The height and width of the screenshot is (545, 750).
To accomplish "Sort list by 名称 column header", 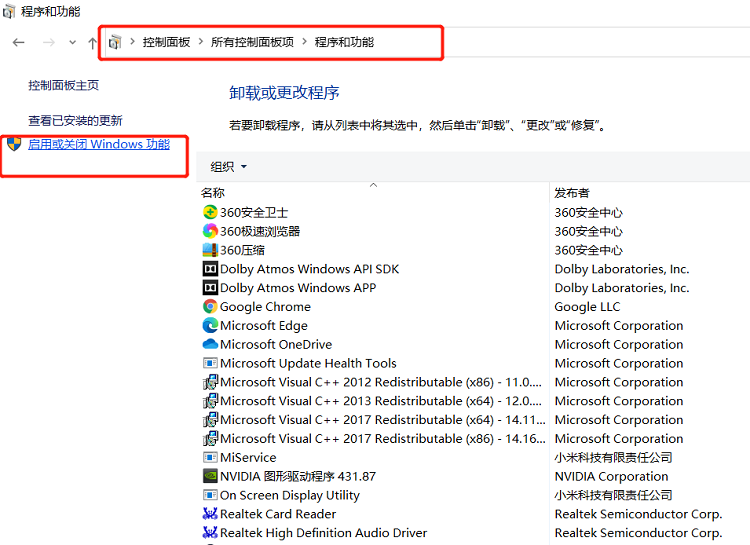I will 213,192.
